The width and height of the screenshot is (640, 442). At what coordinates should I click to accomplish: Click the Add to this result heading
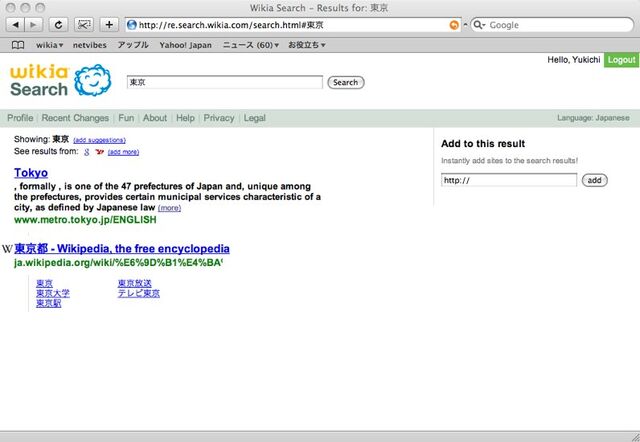click(x=483, y=144)
